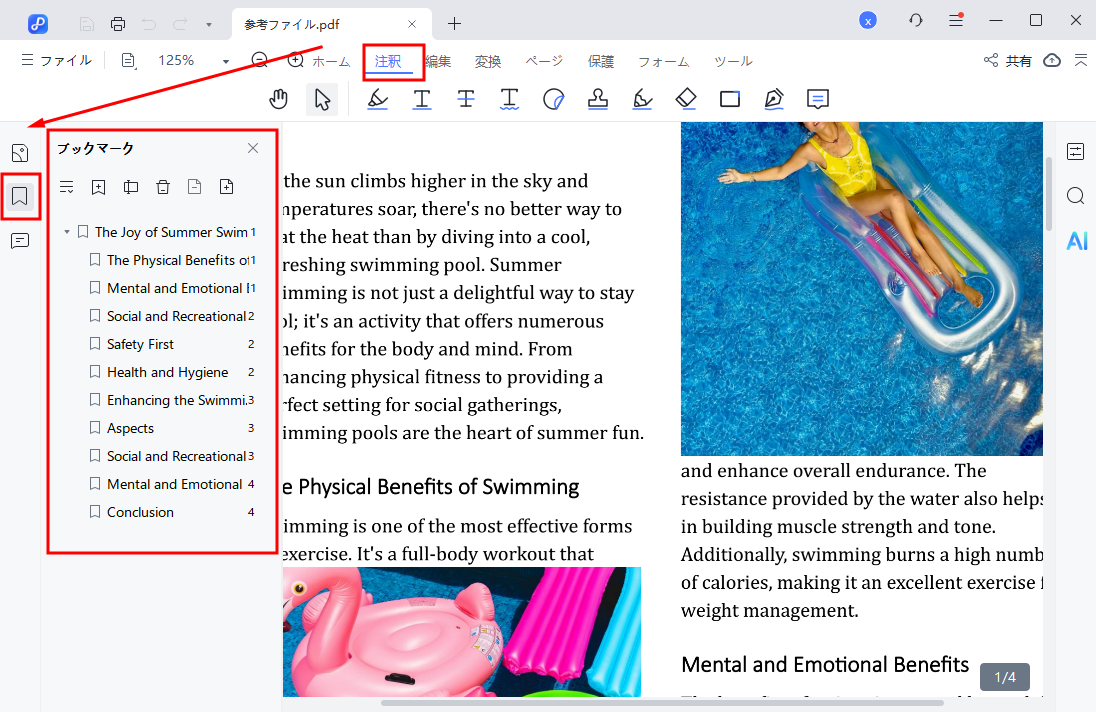Click the 共有 share button

pyautogui.click(x=1008, y=61)
